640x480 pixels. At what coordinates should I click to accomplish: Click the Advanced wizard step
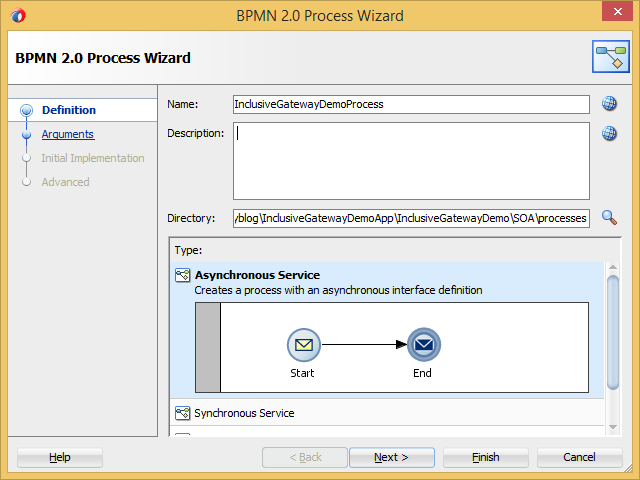pyautogui.click(x=65, y=182)
